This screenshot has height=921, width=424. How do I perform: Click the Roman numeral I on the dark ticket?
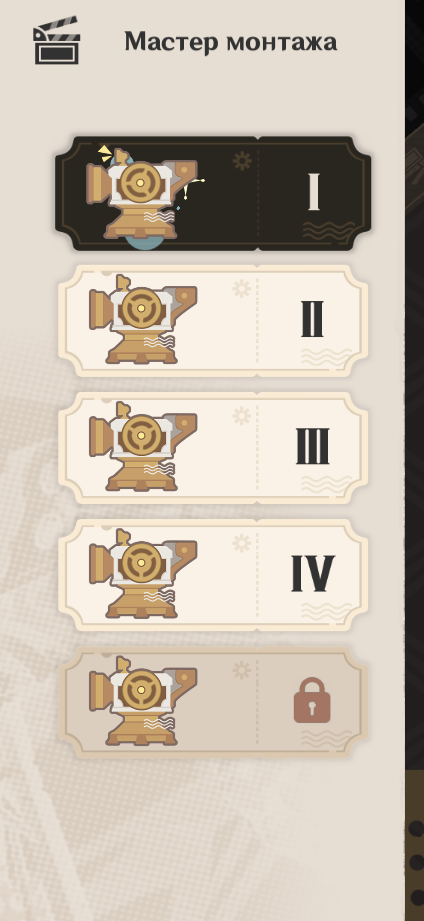[x=314, y=191]
